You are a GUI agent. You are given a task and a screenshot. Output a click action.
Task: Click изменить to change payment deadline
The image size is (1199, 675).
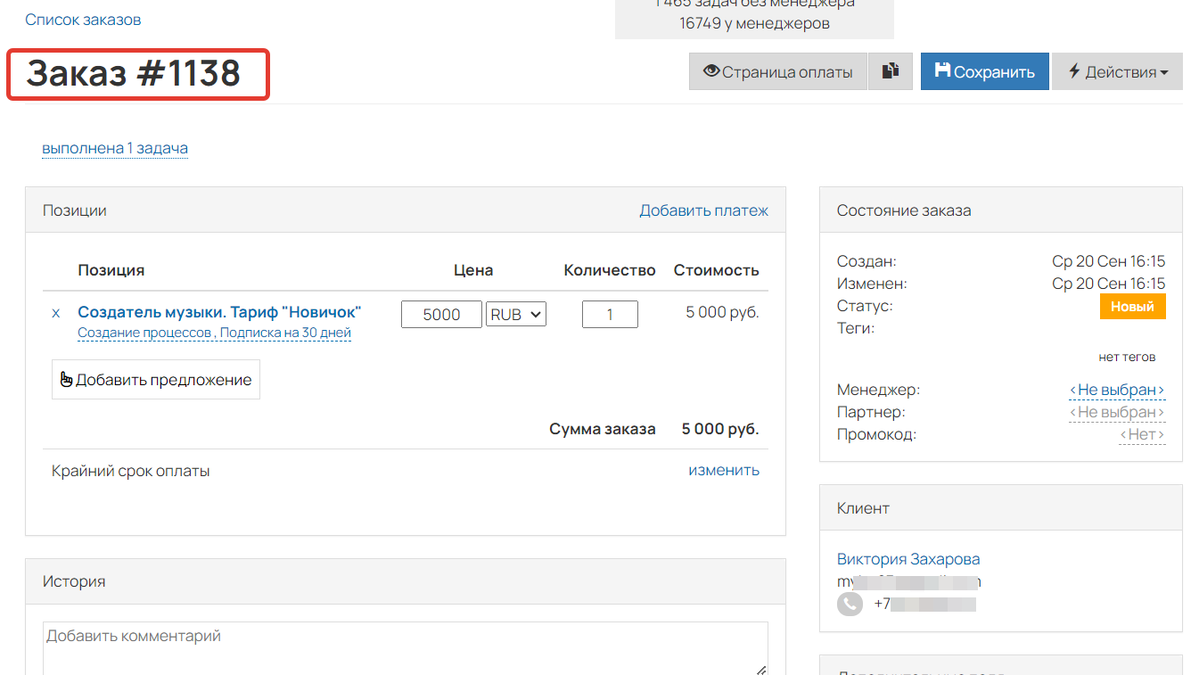(723, 470)
